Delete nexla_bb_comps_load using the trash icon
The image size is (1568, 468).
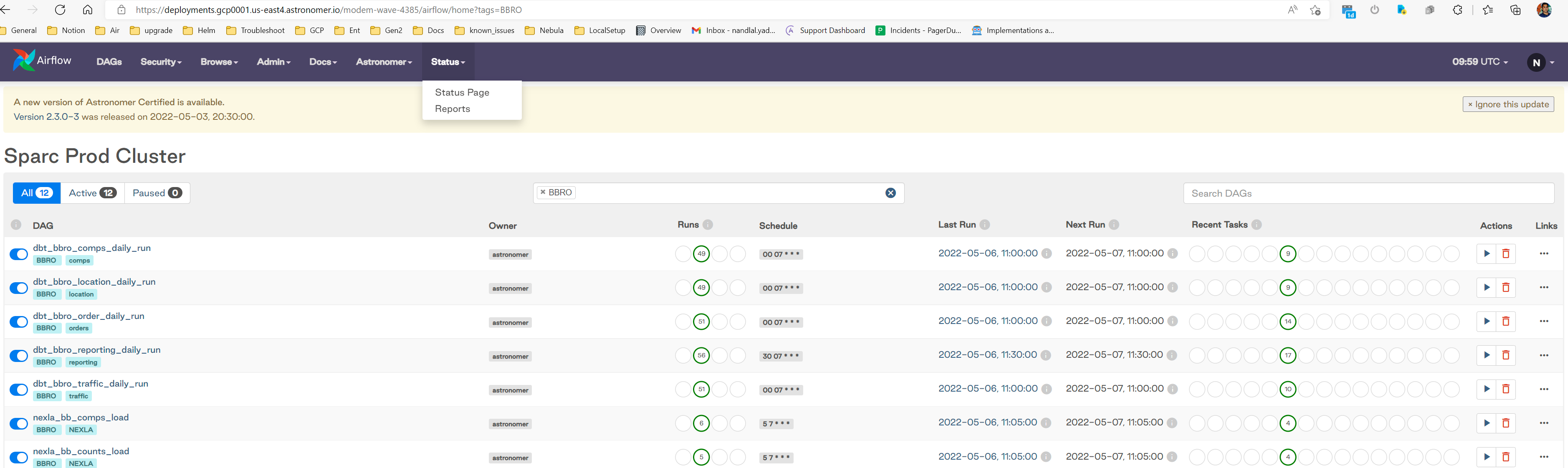tap(1507, 422)
